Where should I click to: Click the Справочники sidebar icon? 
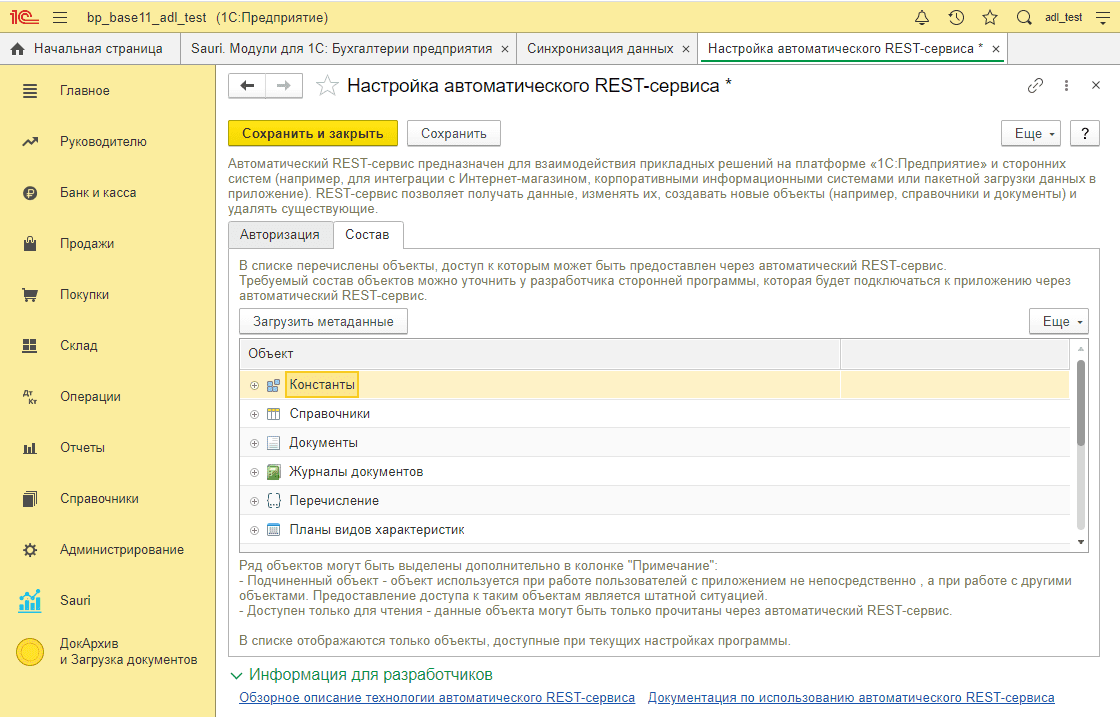point(30,498)
